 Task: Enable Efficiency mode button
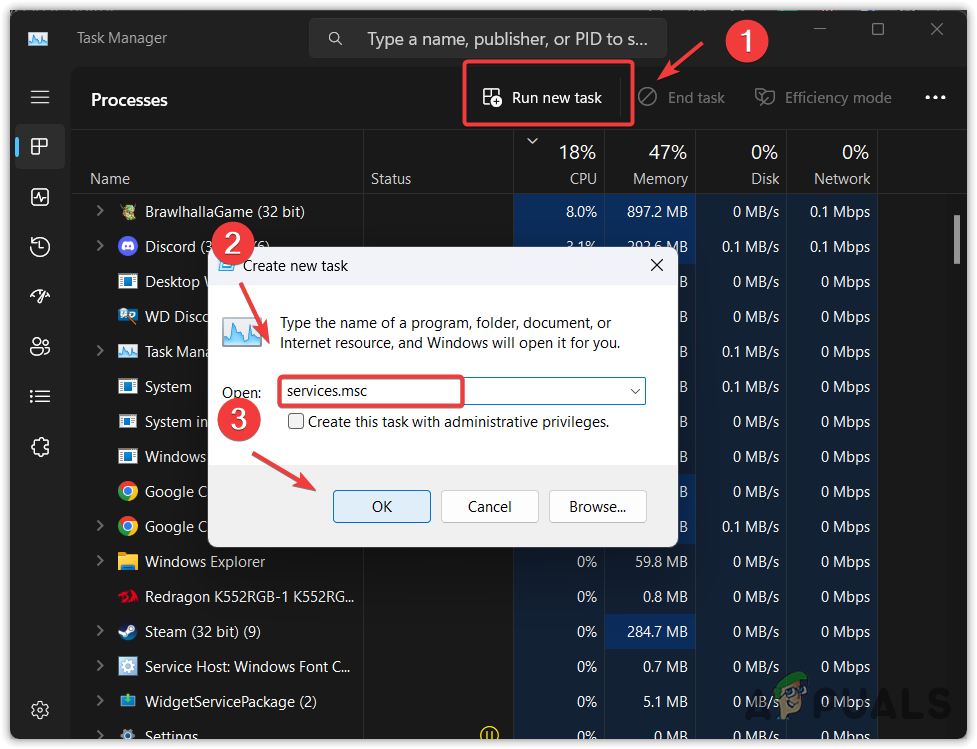click(823, 98)
